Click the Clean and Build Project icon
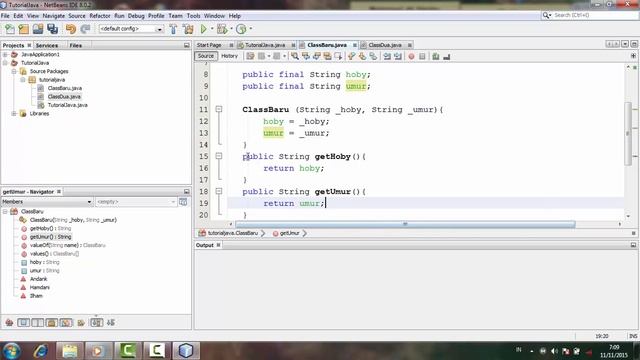The image size is (640, 360). click(x=188, y=29)
